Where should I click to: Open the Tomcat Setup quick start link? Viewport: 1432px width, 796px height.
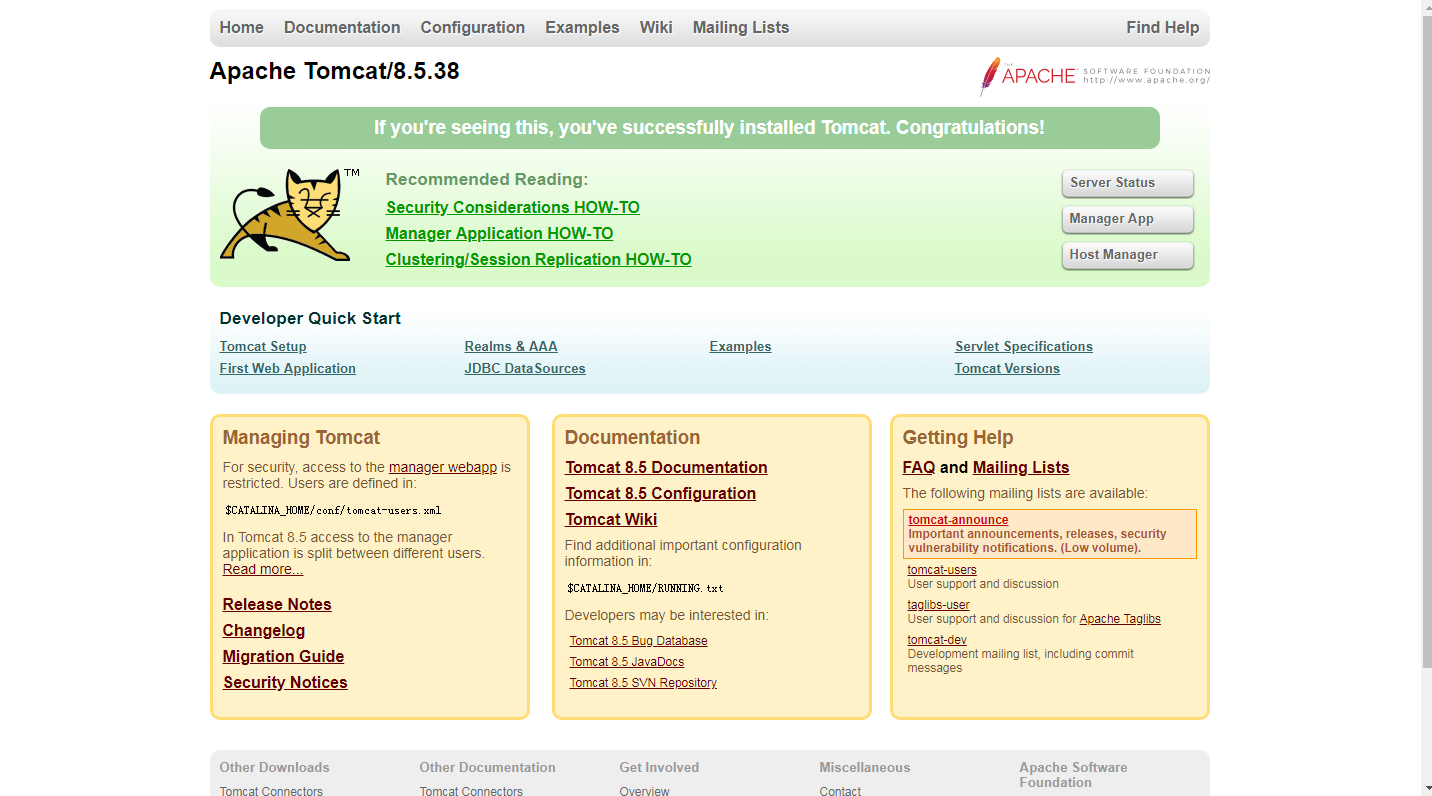click(263, 347)
